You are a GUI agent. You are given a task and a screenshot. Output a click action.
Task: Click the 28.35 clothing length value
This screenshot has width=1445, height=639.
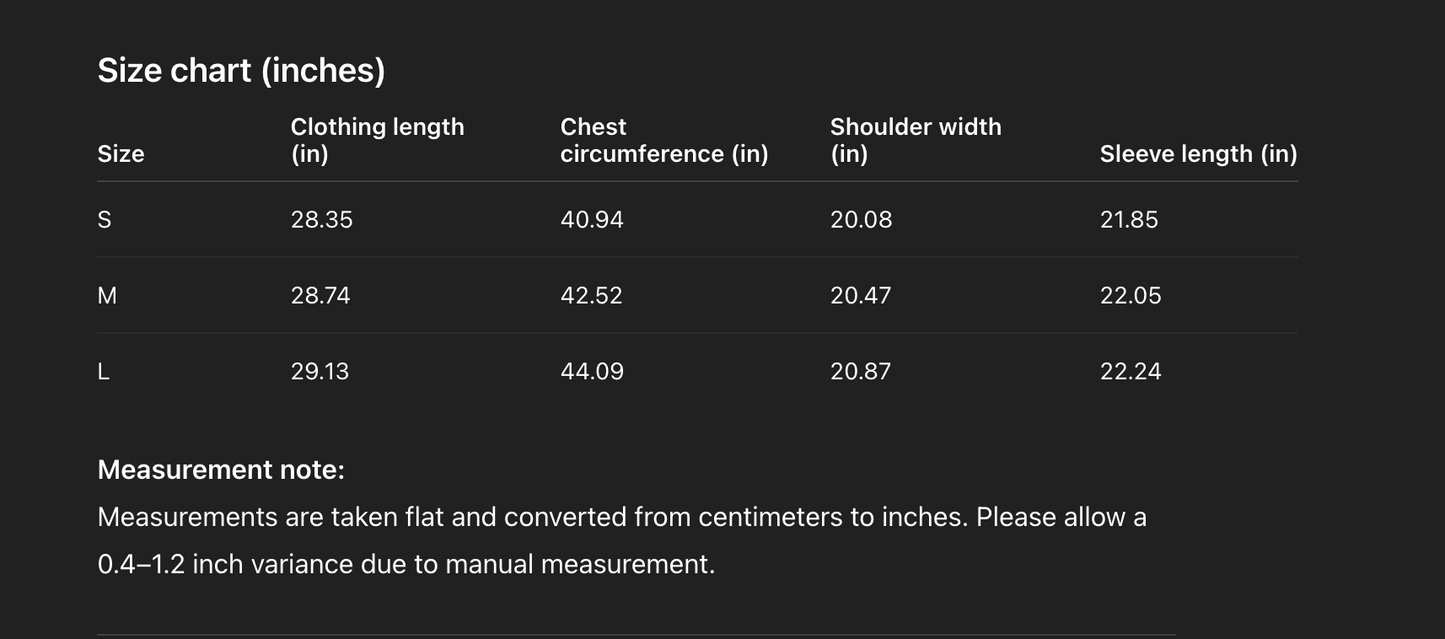(321, 220)
